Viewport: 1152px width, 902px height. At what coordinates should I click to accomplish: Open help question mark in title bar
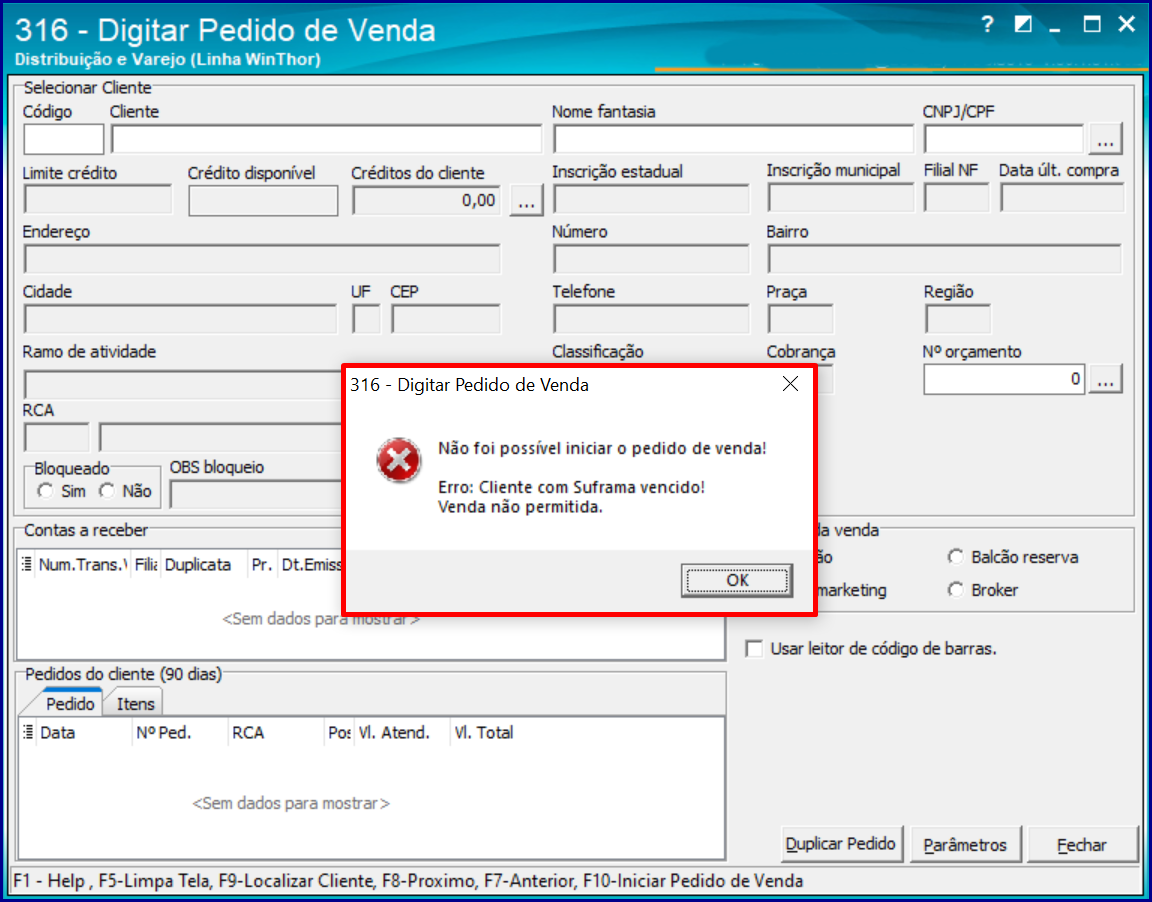tap(987, 25)
